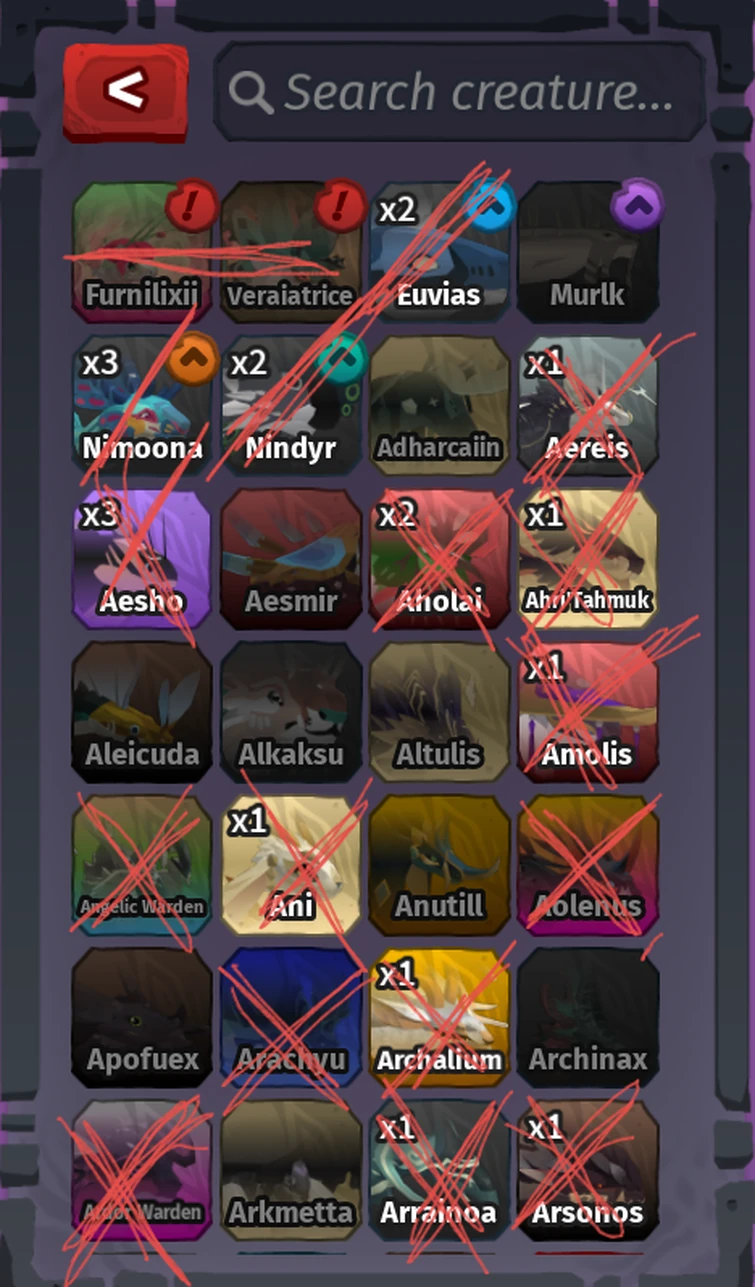This screenshot has height=1287, width=755.
Task: Open the Aleicuda creature tile
Action: click(x=142, y=711)
